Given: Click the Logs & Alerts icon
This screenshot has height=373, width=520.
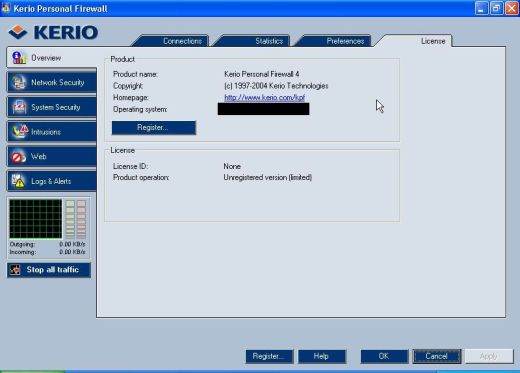Looking at the screenshot, I should pyautogui.click(x=18, y=181).
